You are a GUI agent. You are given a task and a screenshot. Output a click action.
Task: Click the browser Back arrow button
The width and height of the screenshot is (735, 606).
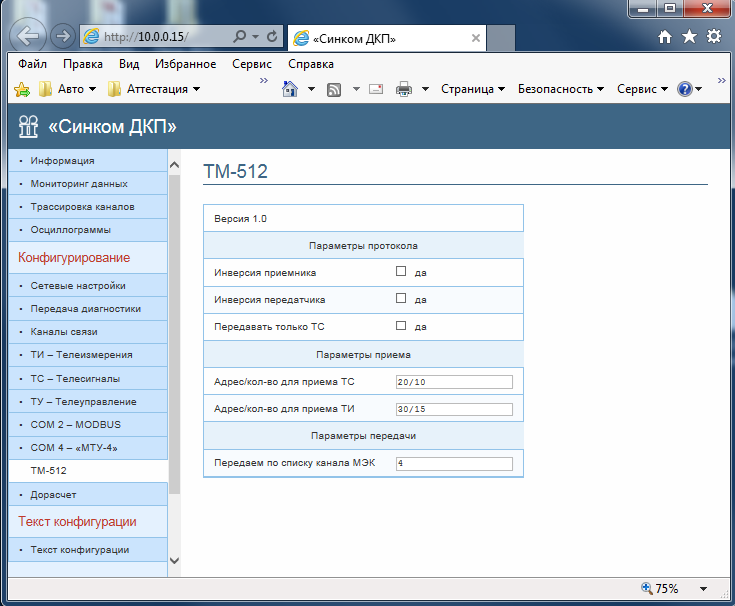(30, 36)
